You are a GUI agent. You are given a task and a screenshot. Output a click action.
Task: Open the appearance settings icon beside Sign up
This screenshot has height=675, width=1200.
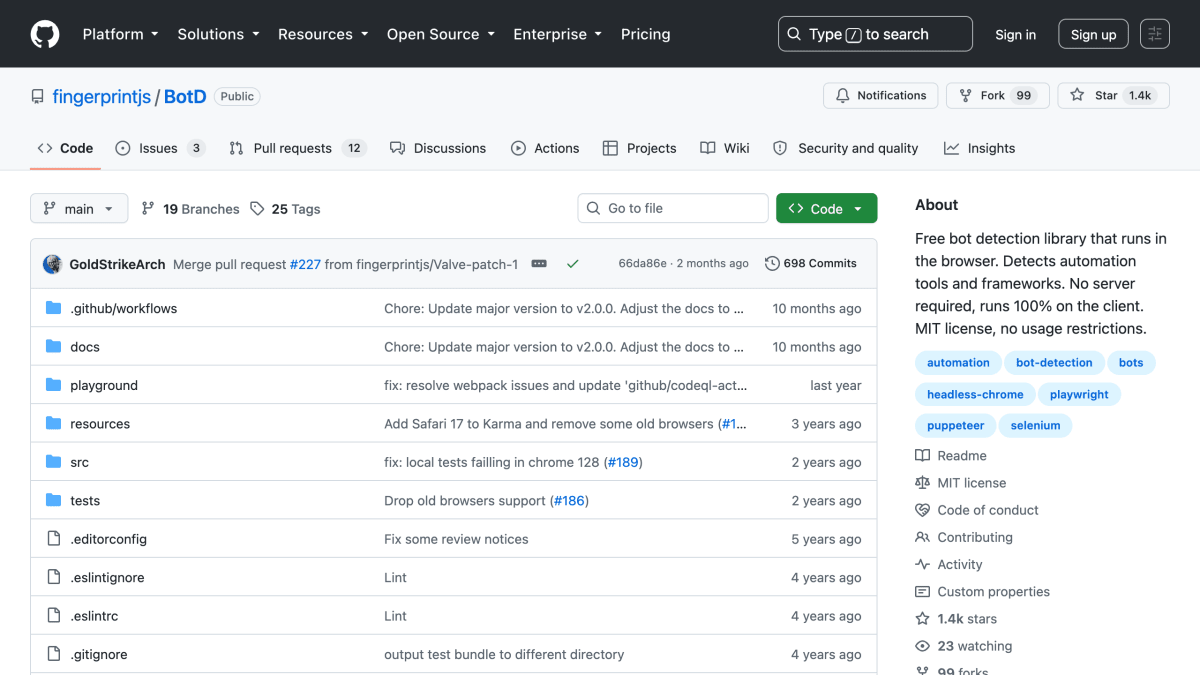1154,34
